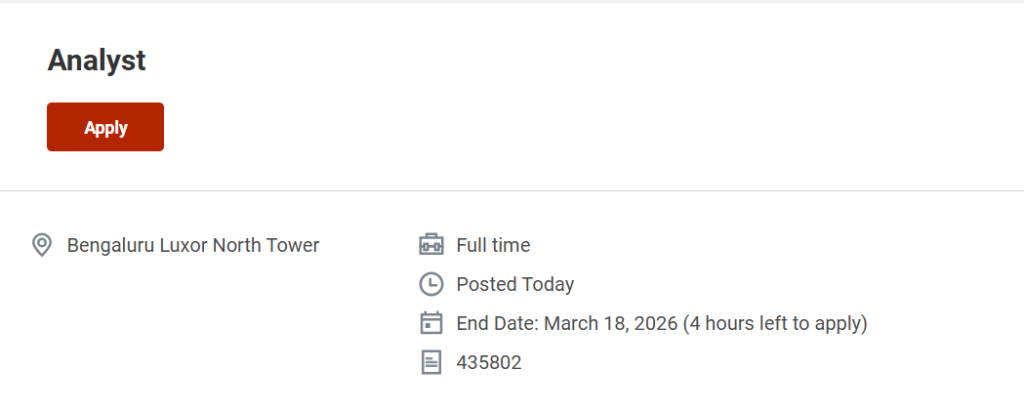Click the Analyst job title heading
Screen dimensions: 1024x410
click(x=97, y=60)
